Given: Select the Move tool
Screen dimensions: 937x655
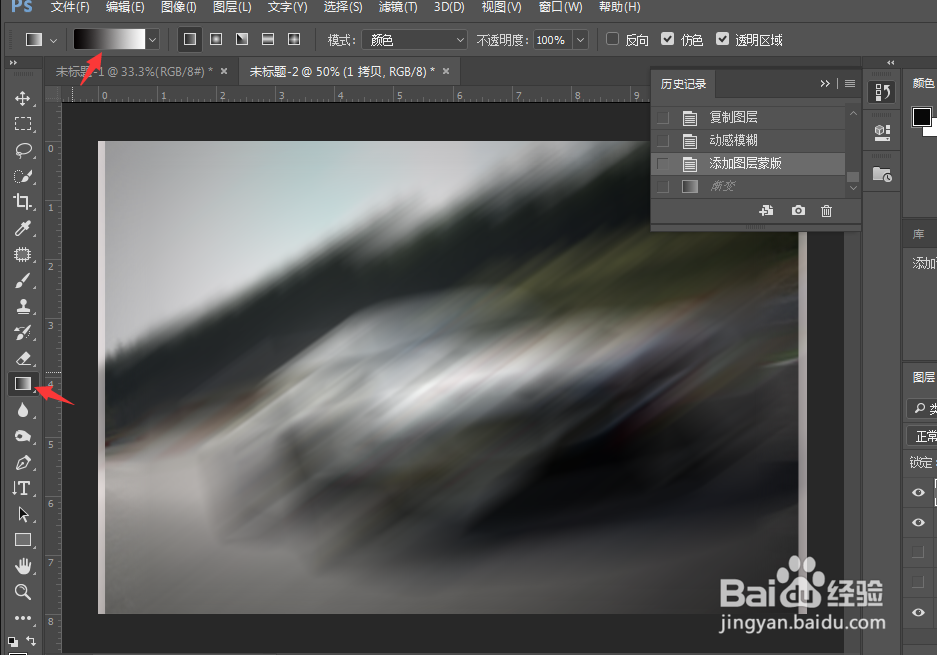Looking at the screenshot, I should [23, 98].
